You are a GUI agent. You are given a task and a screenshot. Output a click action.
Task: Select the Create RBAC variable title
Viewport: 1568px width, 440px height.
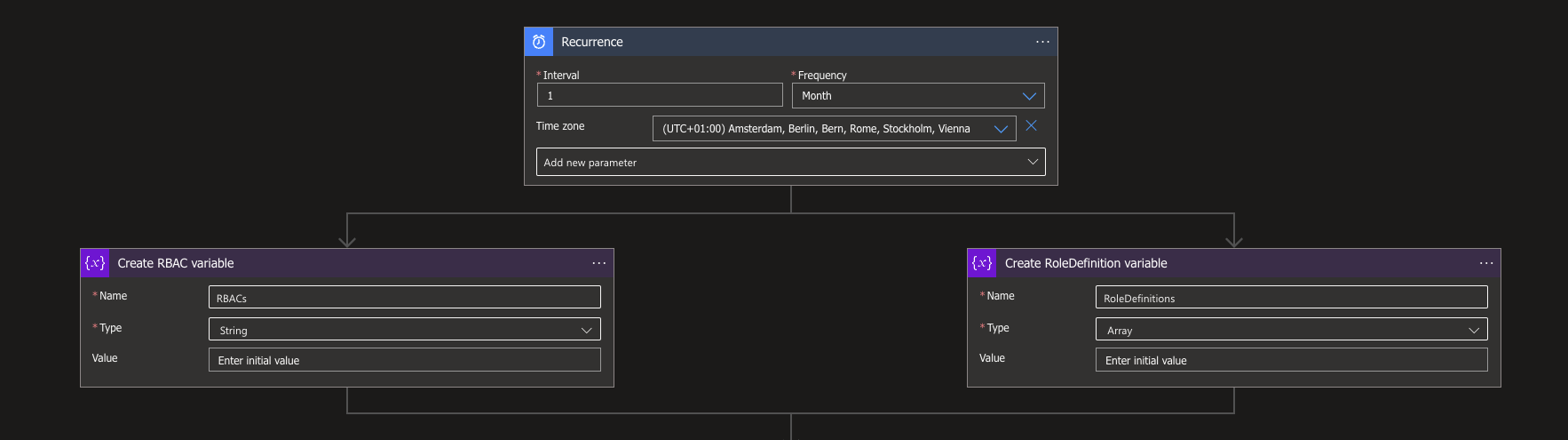176,263
